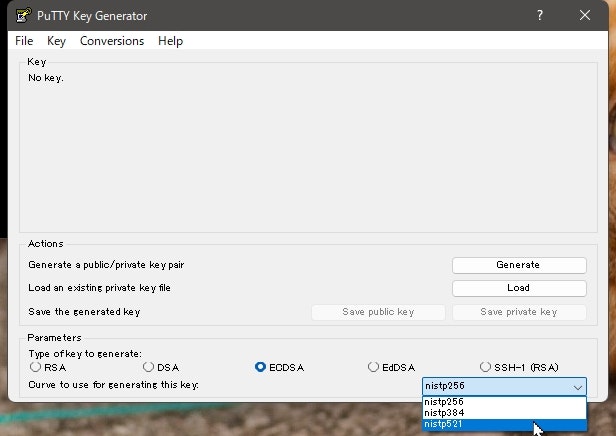Open the Key menu

point(56,41)
